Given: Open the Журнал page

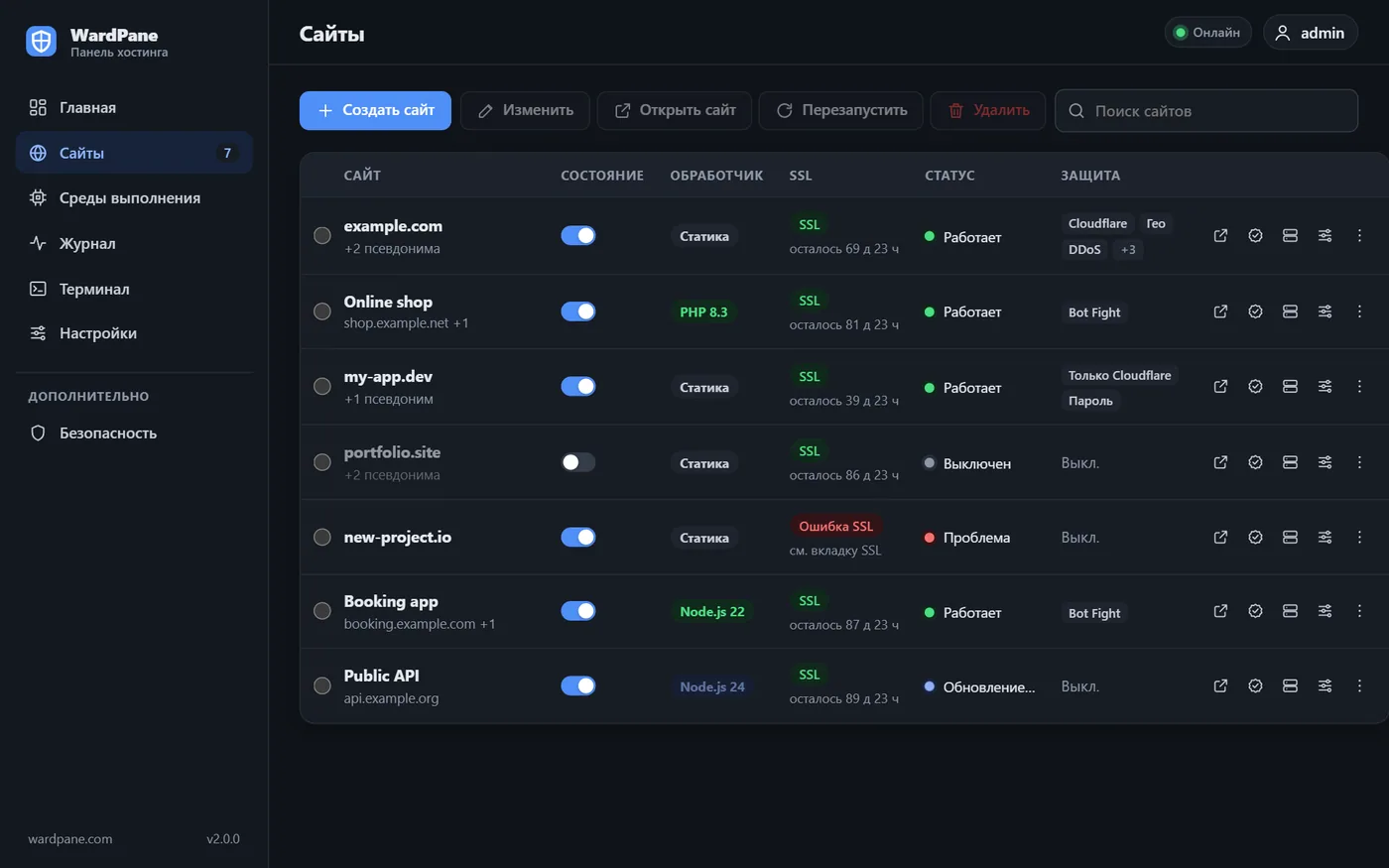Looking at the screenshot, I should (134, 244).
